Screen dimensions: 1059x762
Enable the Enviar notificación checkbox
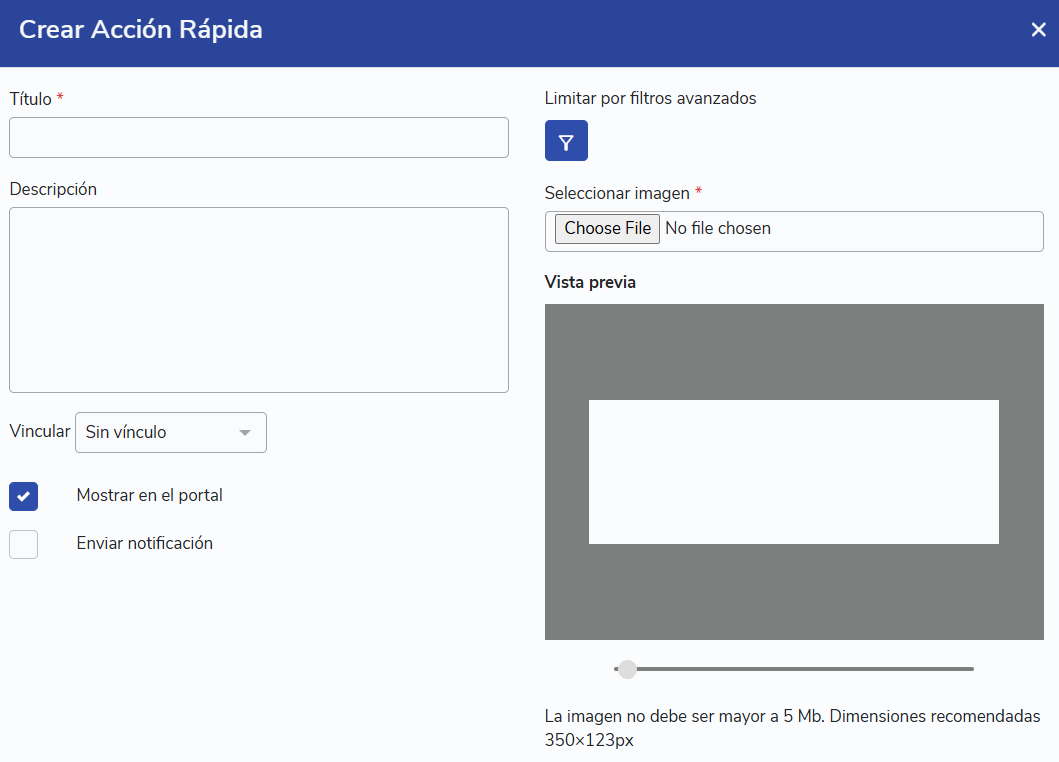23,544
